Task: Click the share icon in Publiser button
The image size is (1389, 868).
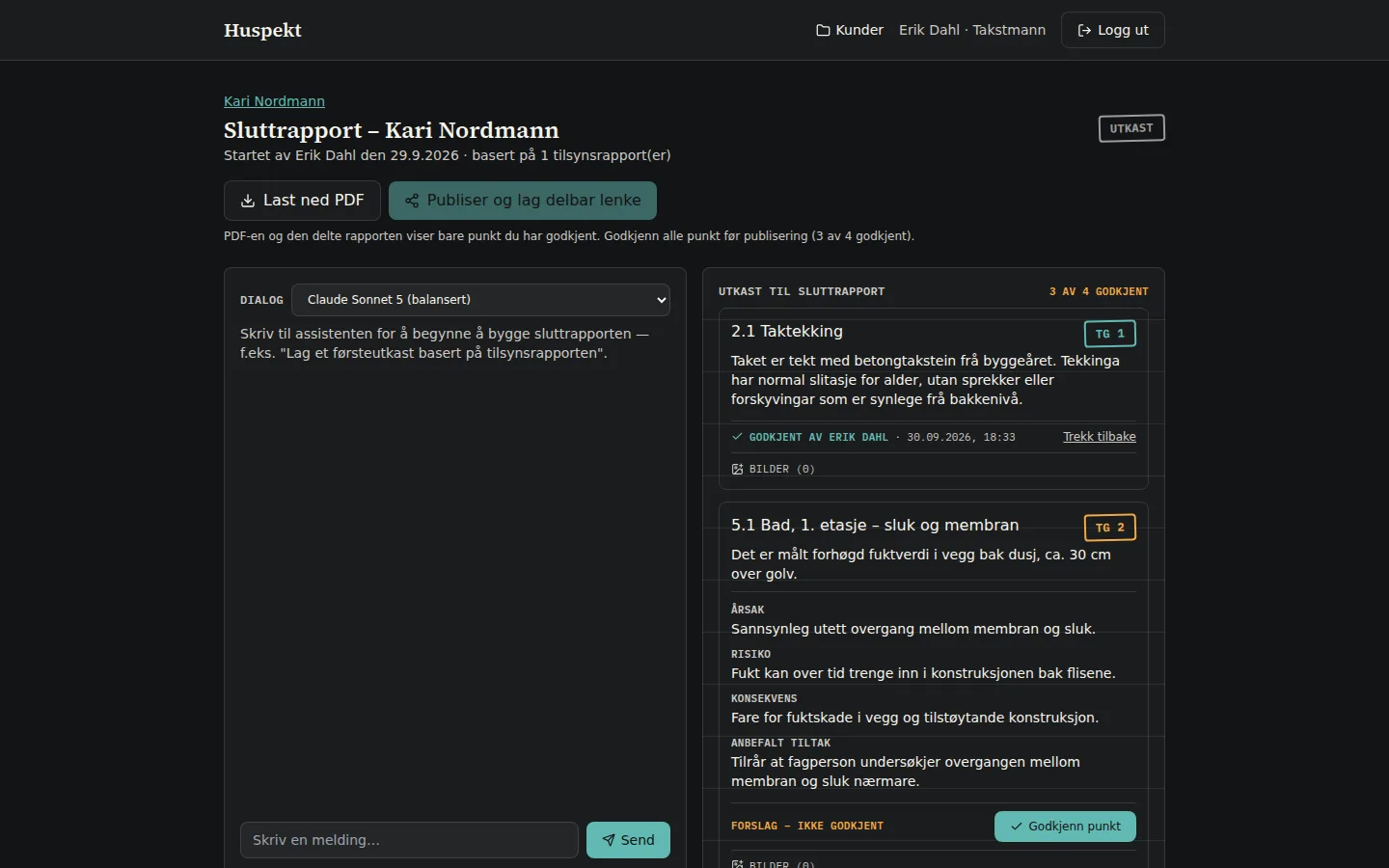Action: (x=412, y=201)
